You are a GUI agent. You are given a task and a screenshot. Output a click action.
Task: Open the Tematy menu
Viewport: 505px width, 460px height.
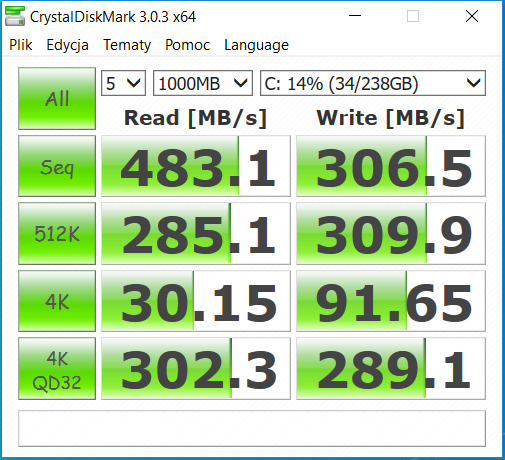(x=127, y=45)
